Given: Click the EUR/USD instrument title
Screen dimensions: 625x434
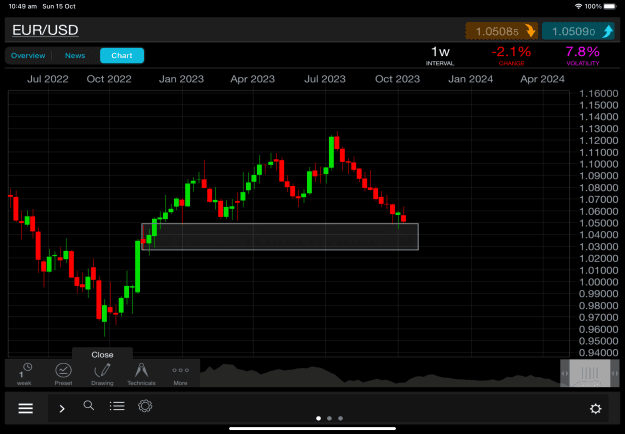Looking at the screenshot, I should coord(45,30).
